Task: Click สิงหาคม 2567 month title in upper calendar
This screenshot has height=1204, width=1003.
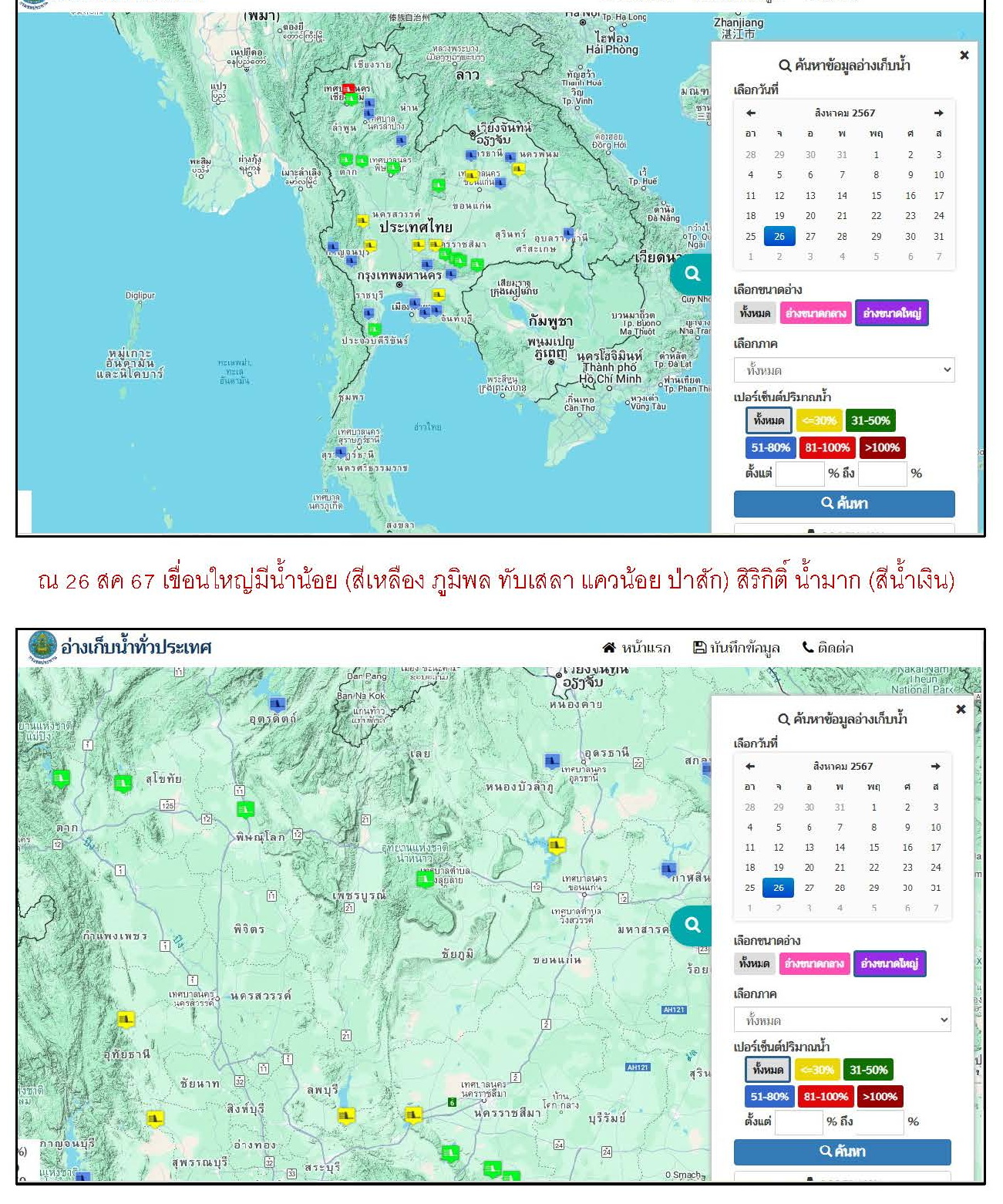Action: click(845, 113)
